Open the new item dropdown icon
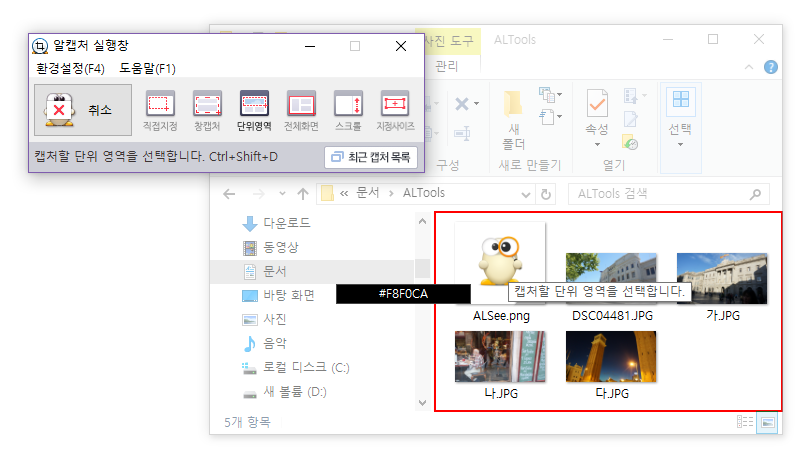 point(550,95)
